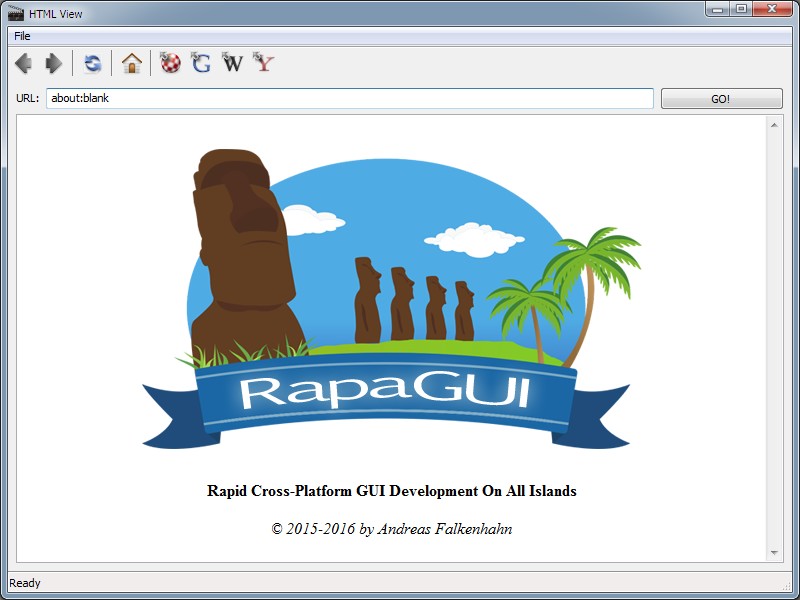The image size is (800, 600).
Task: Click the clapperboard icon in title bar
Action: (x=15, y=14)
